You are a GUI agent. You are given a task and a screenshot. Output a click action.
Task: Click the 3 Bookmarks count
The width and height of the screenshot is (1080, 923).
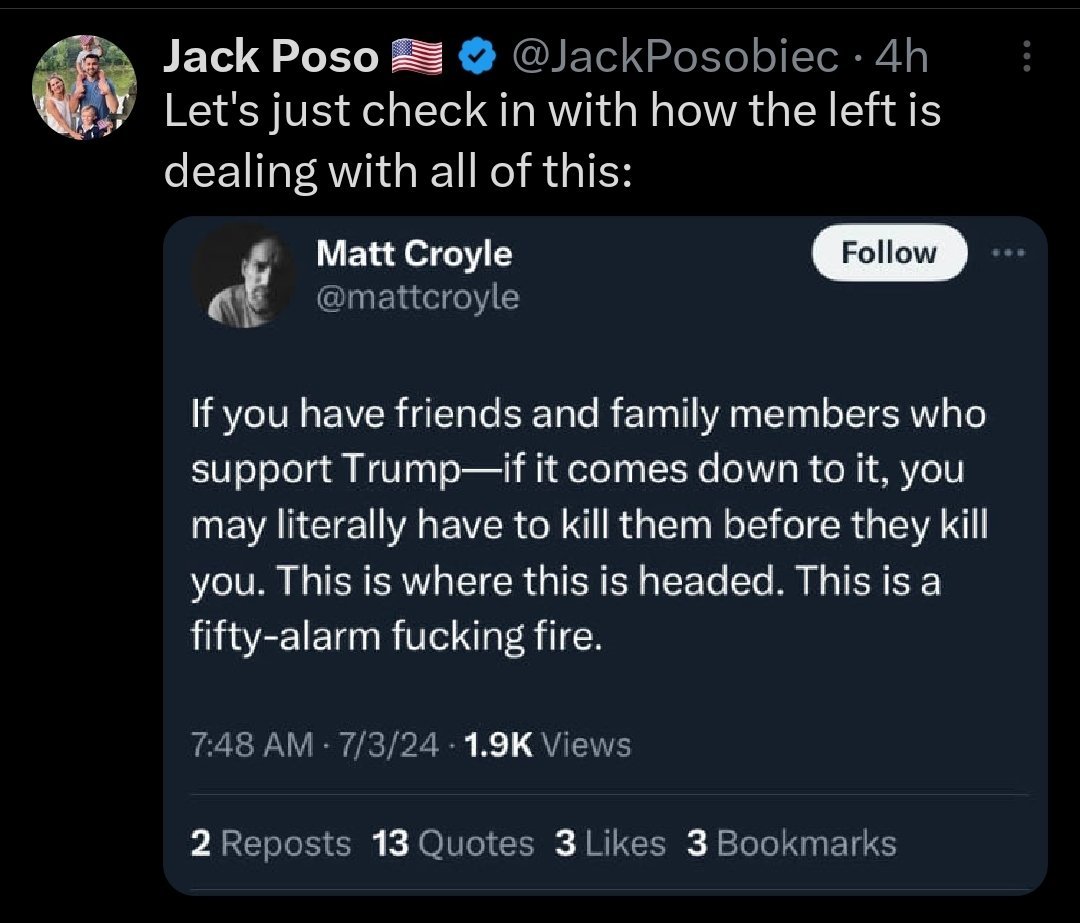[791, 843]
